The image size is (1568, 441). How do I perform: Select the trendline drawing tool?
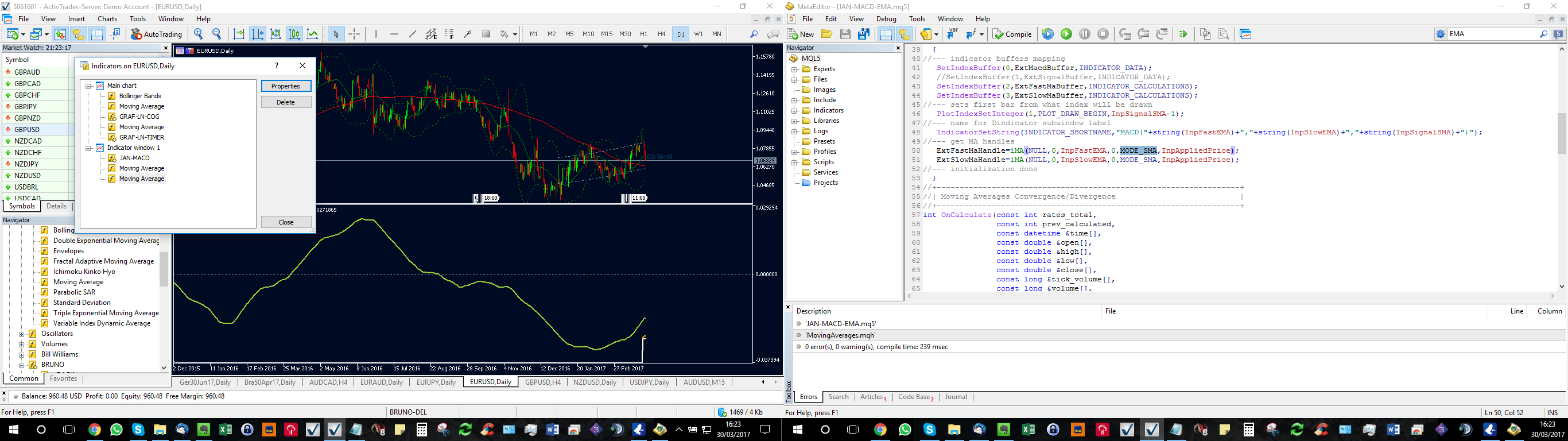(413, 34)
